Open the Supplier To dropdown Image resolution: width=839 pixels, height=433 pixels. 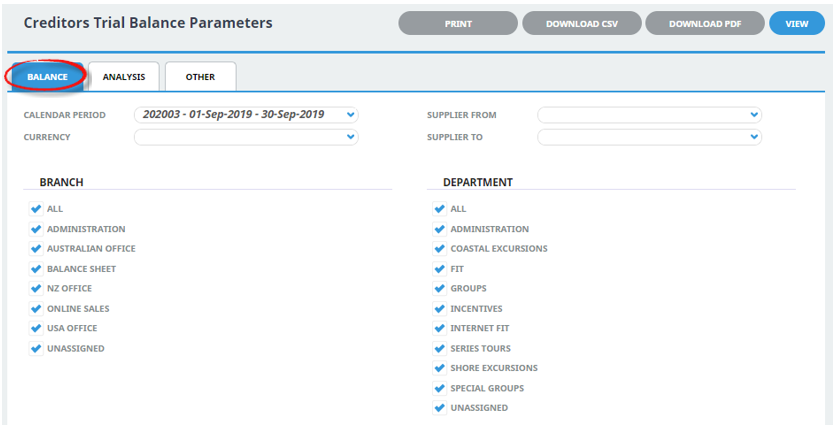pyautogui.click(x=754, y=137)
